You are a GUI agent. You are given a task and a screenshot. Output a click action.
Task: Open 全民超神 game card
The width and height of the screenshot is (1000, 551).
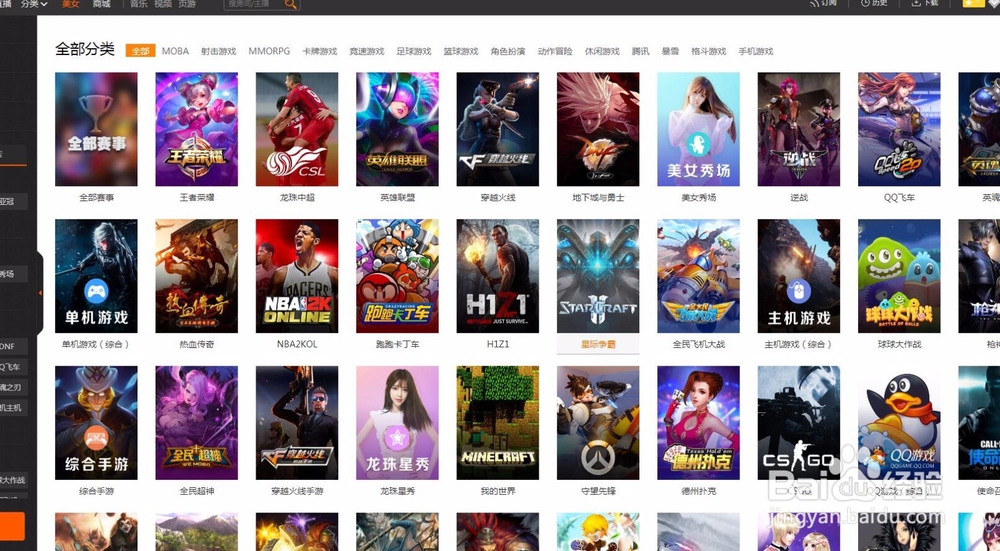[196, 423]
